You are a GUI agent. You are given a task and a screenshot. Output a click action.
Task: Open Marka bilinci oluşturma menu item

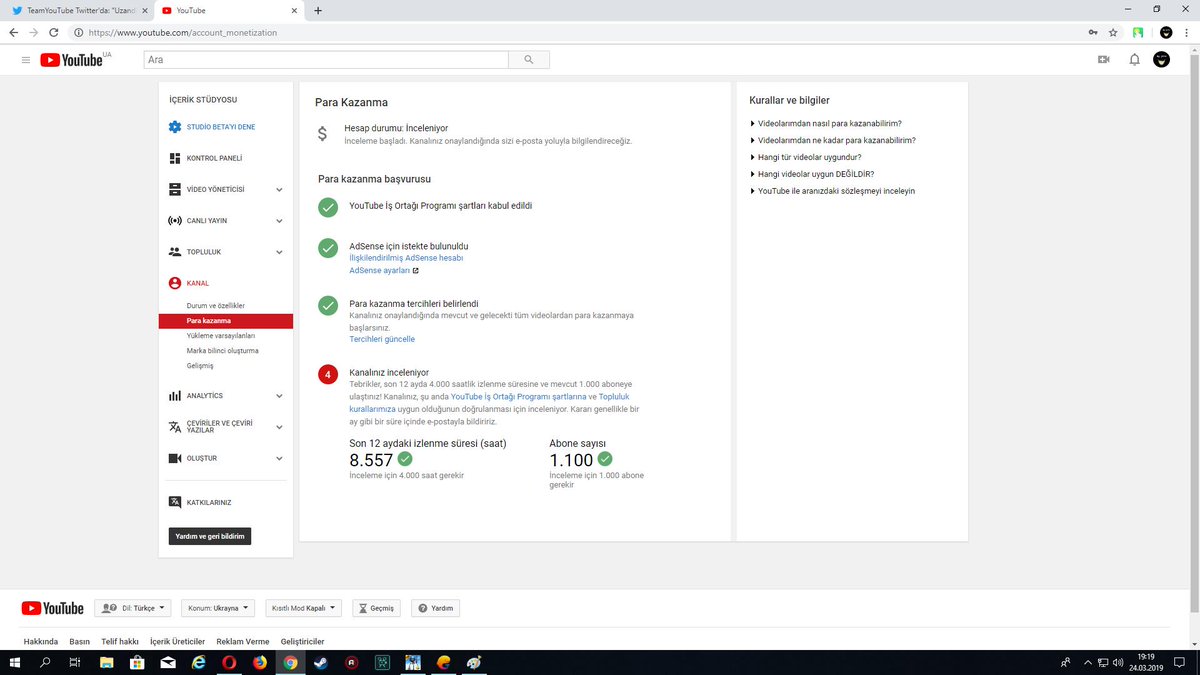223,351
